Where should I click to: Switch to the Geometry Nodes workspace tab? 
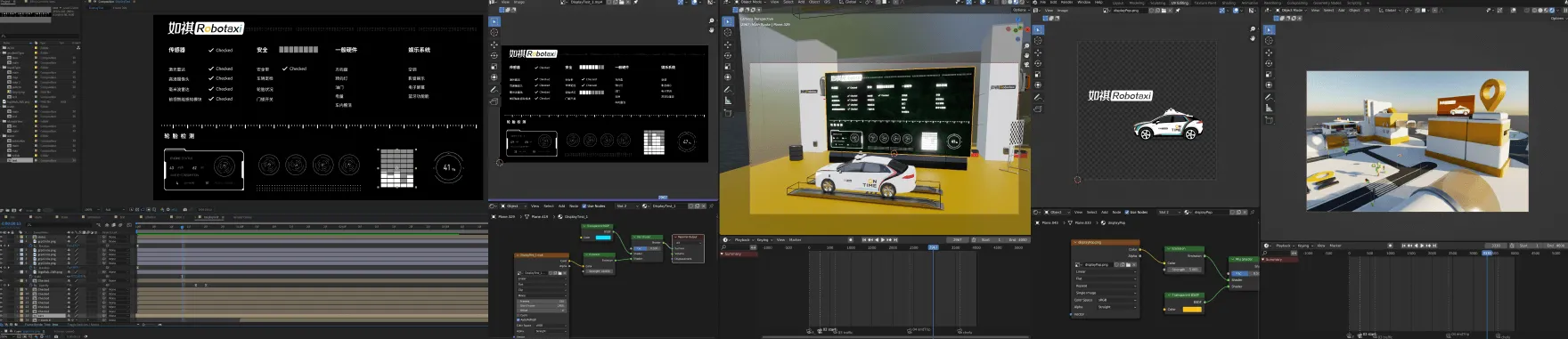click(1327, 3)
